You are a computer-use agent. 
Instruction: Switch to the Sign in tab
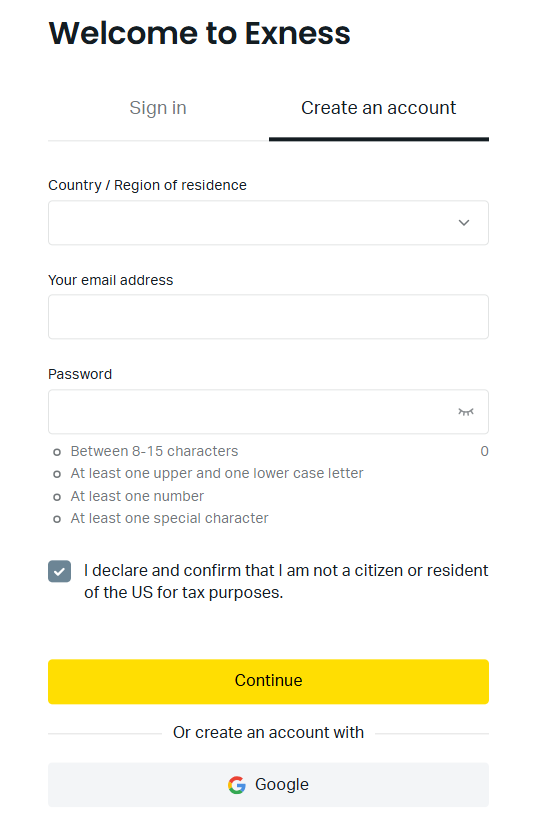coord(158,108)
